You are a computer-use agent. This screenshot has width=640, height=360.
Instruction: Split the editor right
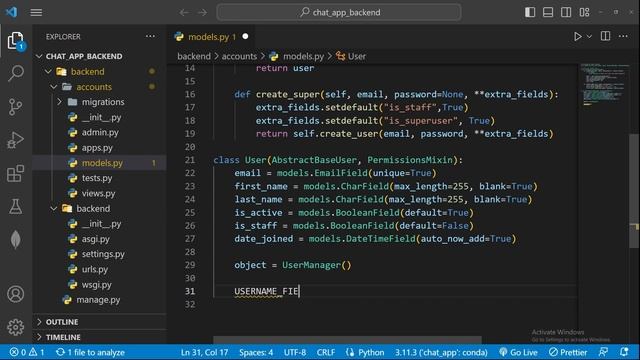click(x=605, y=36)
